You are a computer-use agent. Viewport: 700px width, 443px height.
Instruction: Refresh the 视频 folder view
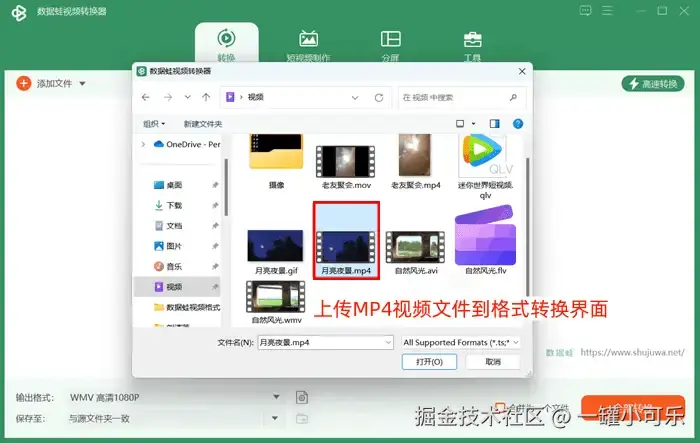[x=379, y=97]
